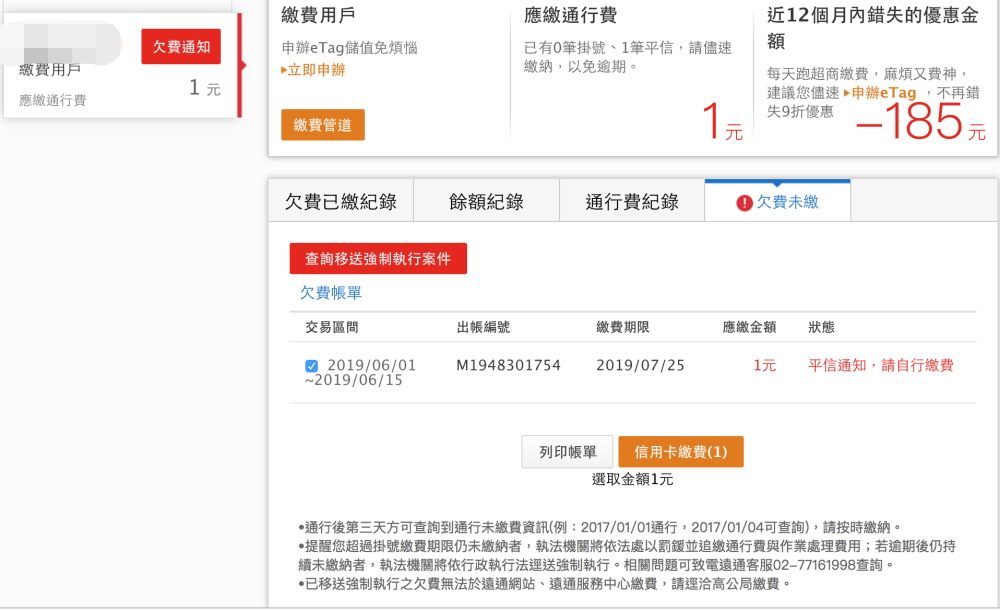
Task: Tick the 2019/06/01 bill checkbox
Action: point(311,366)
